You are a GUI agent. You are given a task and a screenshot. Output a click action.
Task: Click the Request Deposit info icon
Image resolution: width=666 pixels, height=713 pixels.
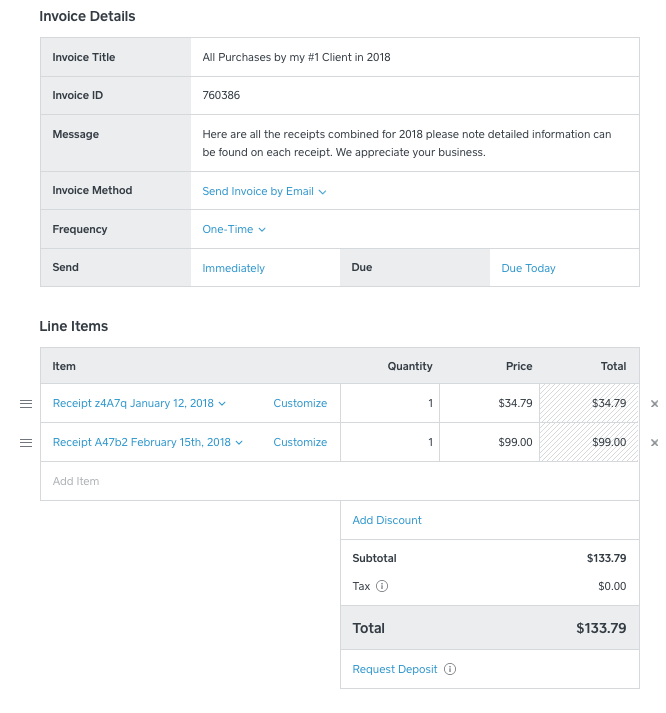click(450, 669)
